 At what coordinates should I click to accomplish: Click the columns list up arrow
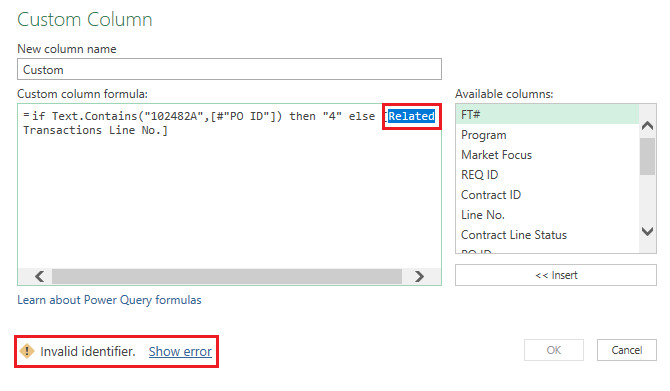[x=647, y=126]
